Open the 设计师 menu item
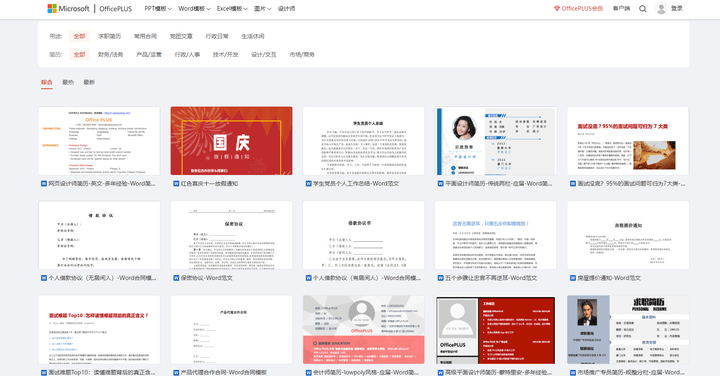The image size is (720, 376). [287, 9]
